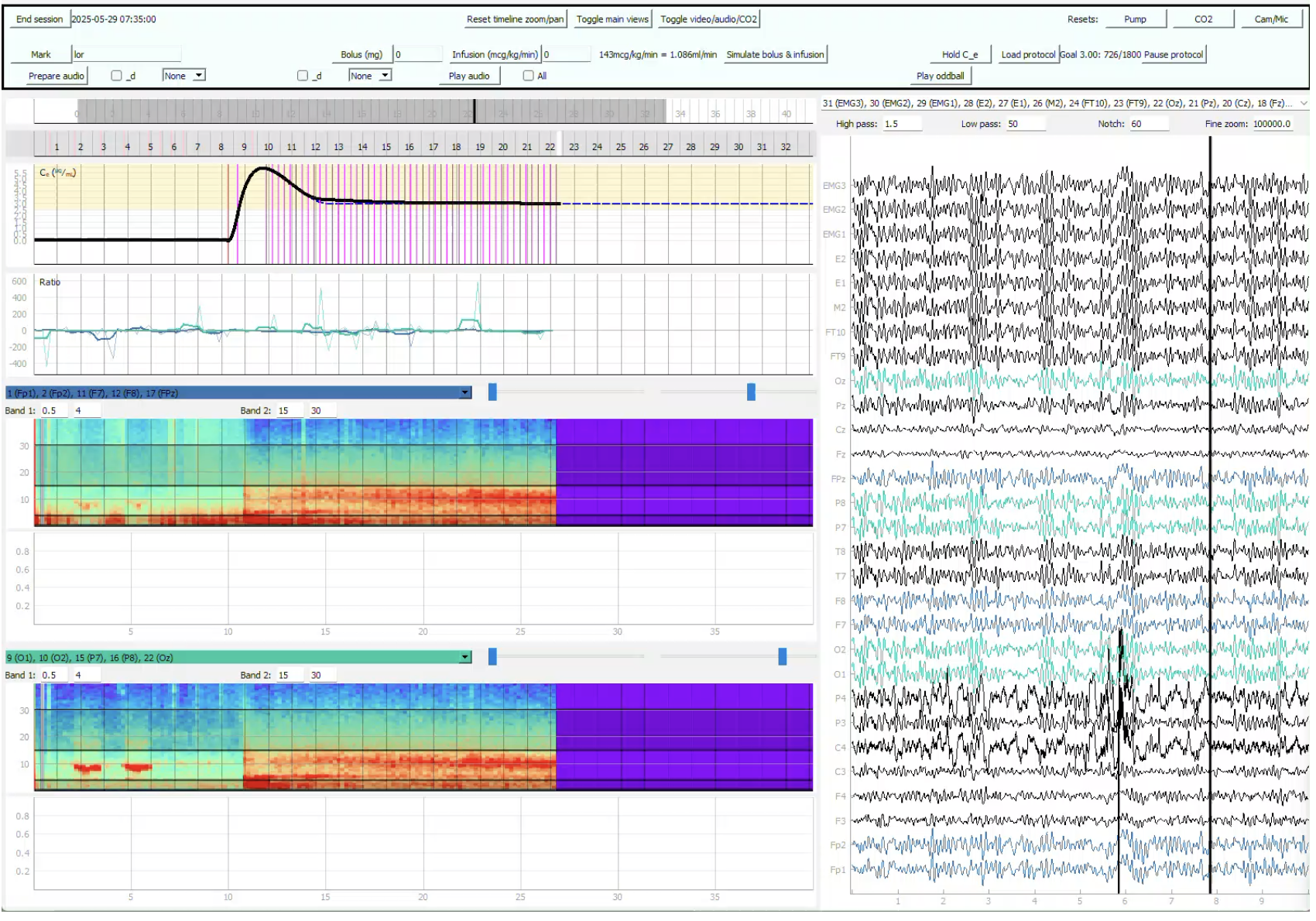
Task: Expand the Fp1, Fp2 frontal channel dropdown
Action: (x=464, y=393)
